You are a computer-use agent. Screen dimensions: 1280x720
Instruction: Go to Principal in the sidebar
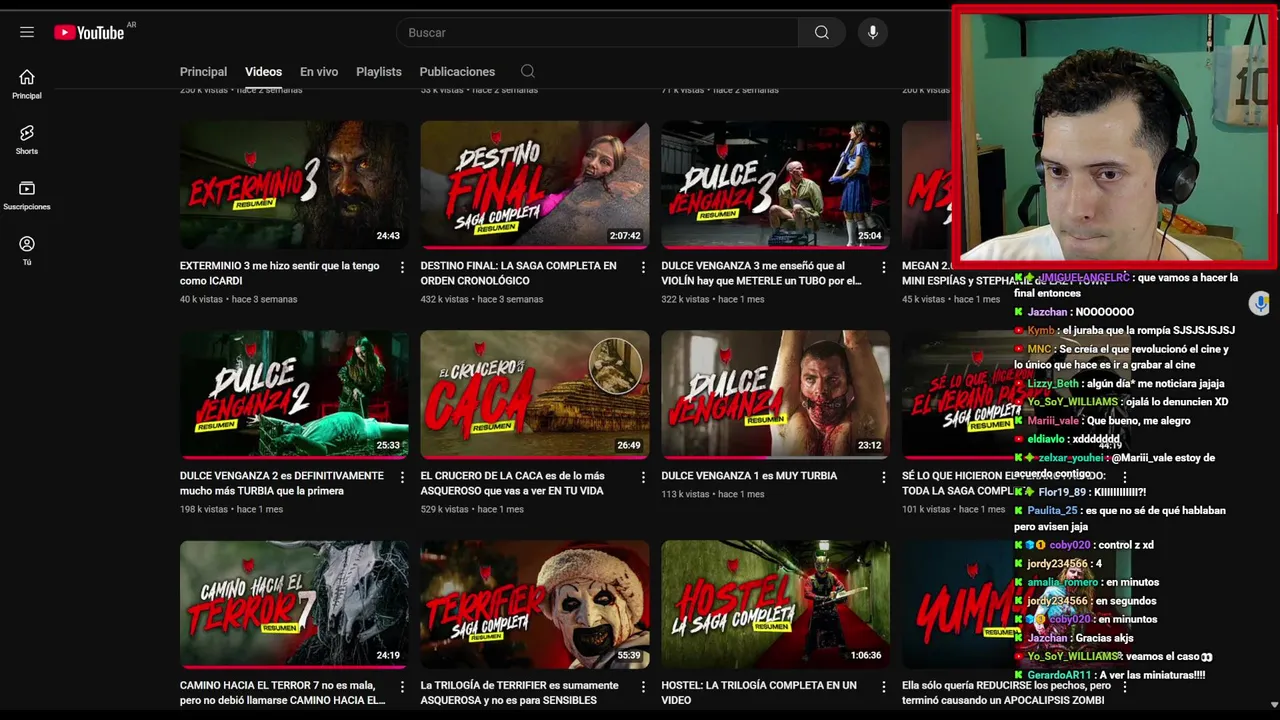[x=27, y=85]
